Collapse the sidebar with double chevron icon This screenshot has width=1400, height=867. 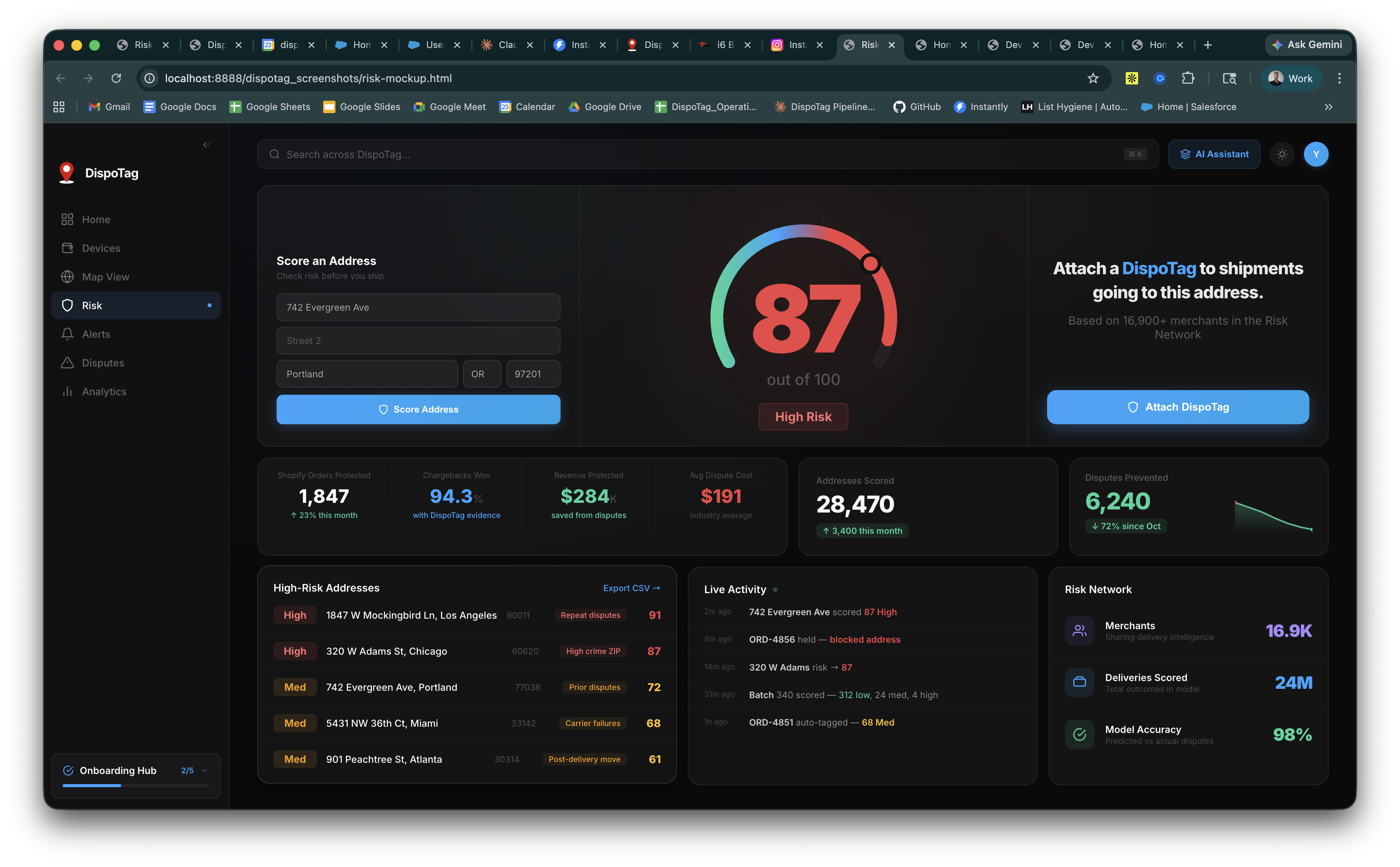[x=206, y=145]
